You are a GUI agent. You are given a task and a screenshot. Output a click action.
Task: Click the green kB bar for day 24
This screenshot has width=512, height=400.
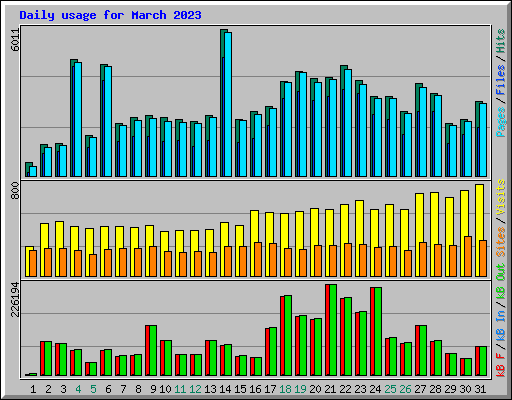pos(378,331)
